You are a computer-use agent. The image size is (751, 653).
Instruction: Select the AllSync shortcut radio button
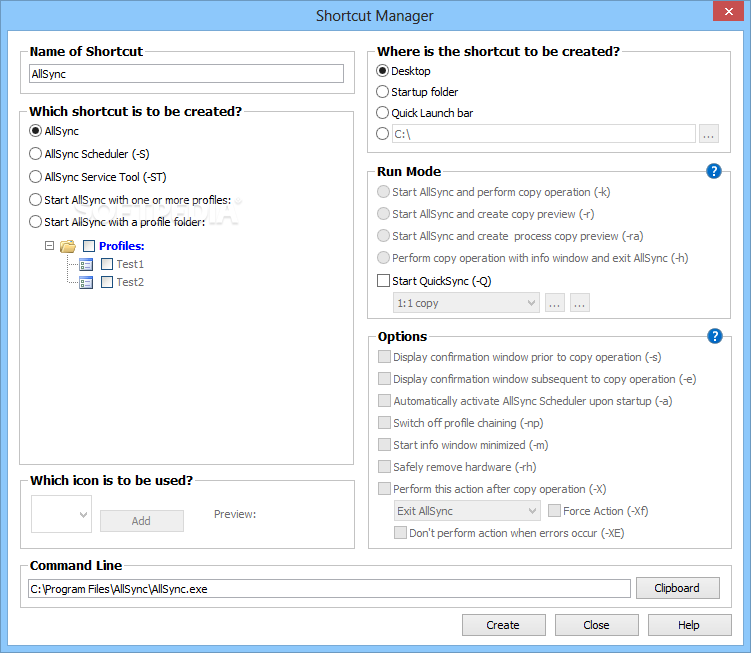coord(35,131)
